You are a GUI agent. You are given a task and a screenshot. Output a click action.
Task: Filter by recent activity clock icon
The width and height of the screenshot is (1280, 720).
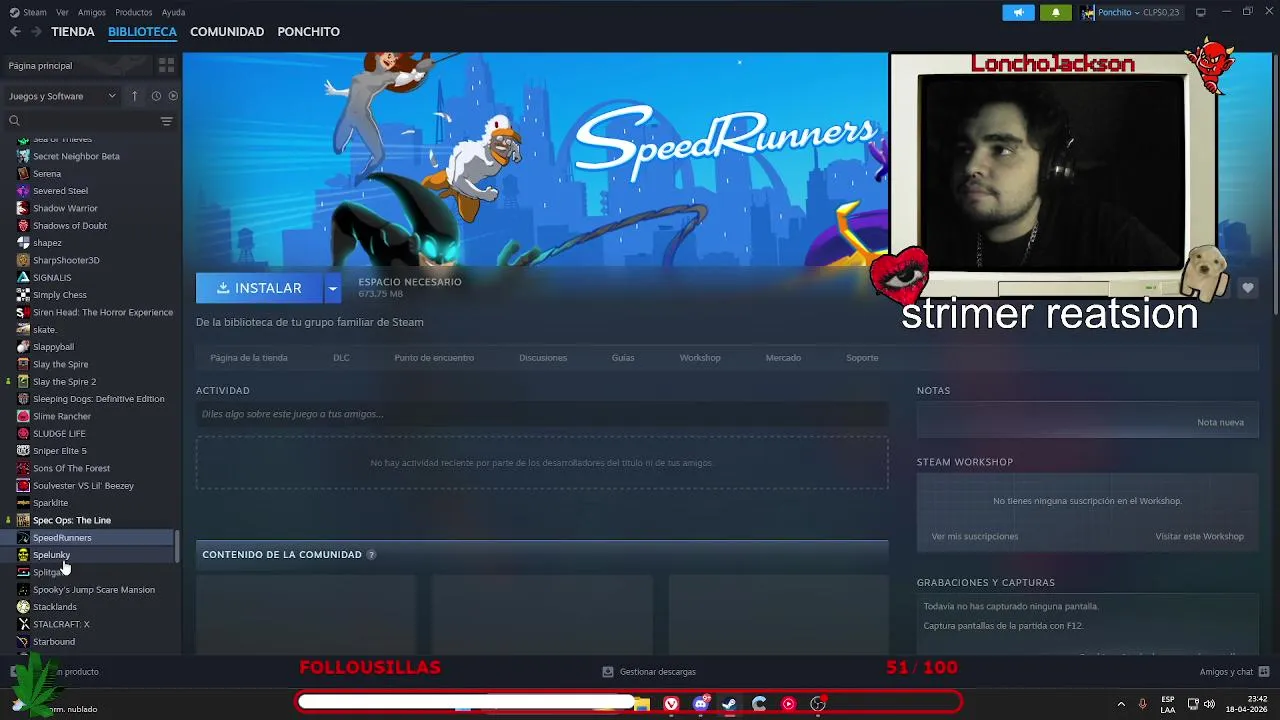click(156, 96)
